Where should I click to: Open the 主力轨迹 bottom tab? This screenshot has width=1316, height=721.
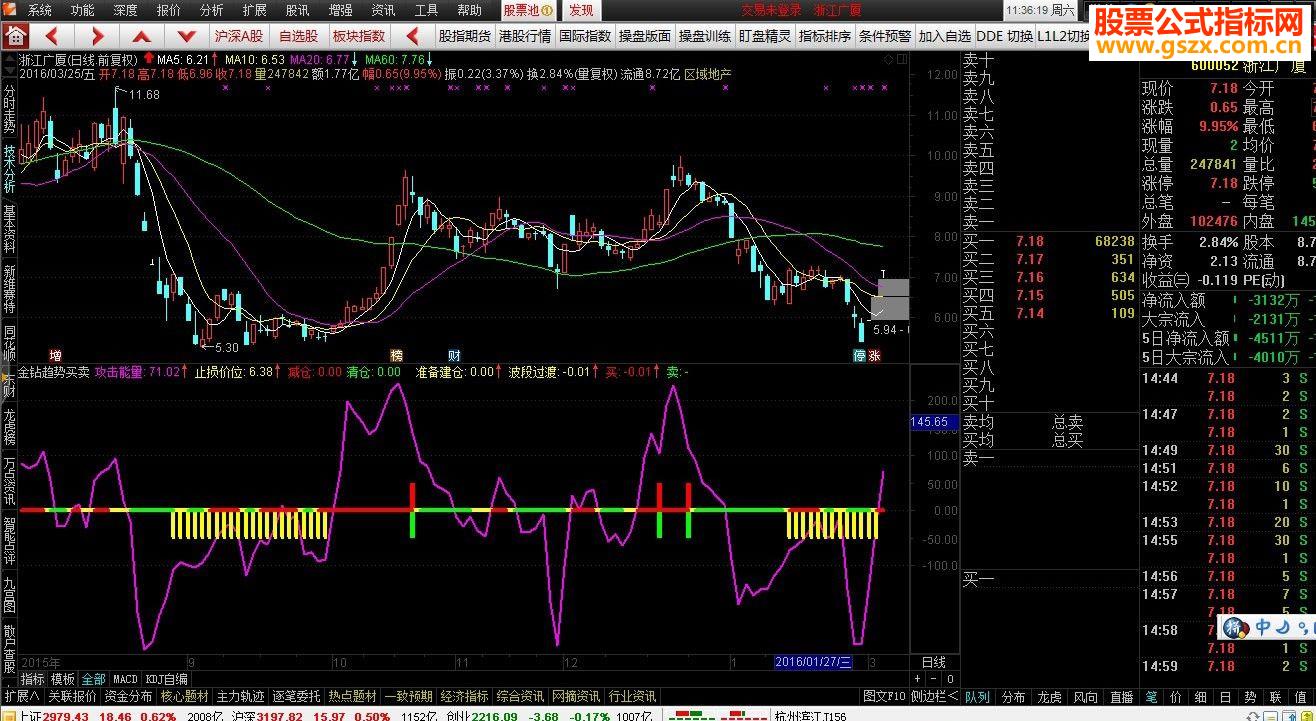(241, 696)
